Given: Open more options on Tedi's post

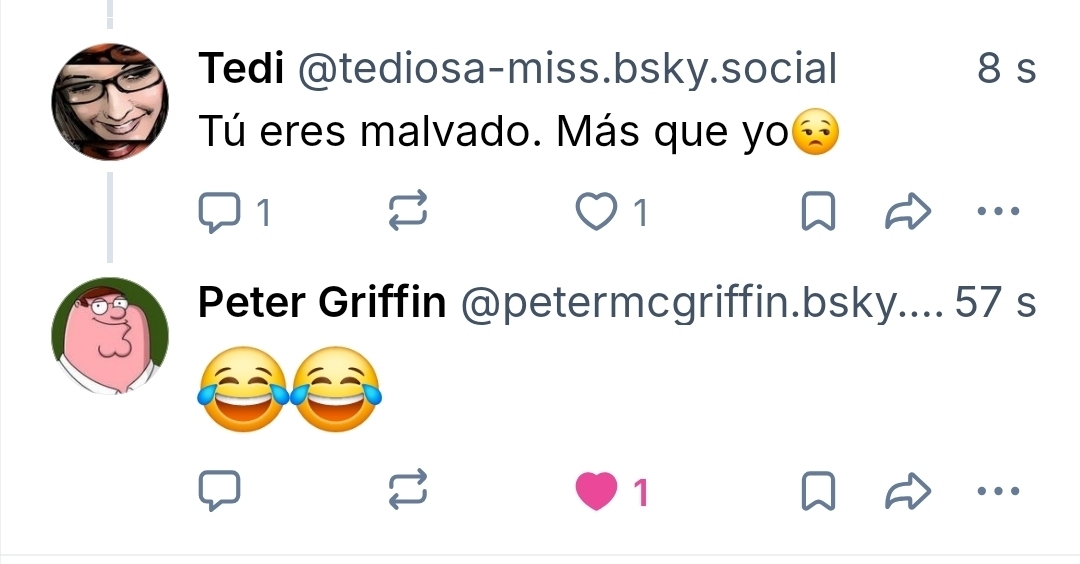Looking at the screenshot, I should click(996, 212).
